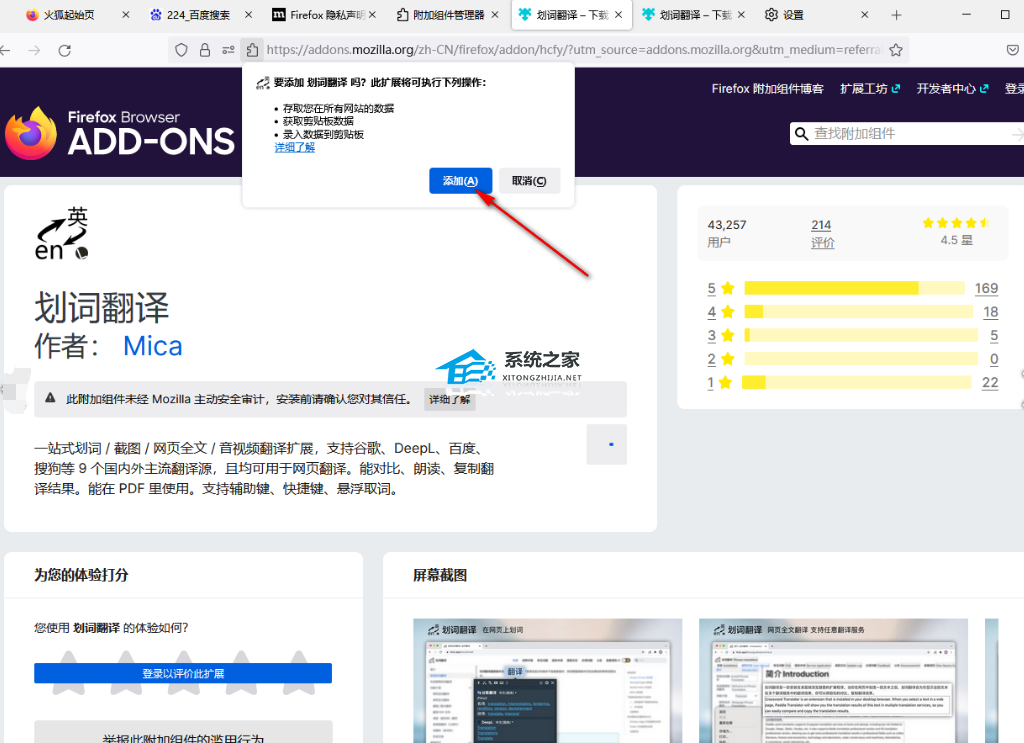
Task: Open the 4-star reviews link
Action: coord(721,311)
